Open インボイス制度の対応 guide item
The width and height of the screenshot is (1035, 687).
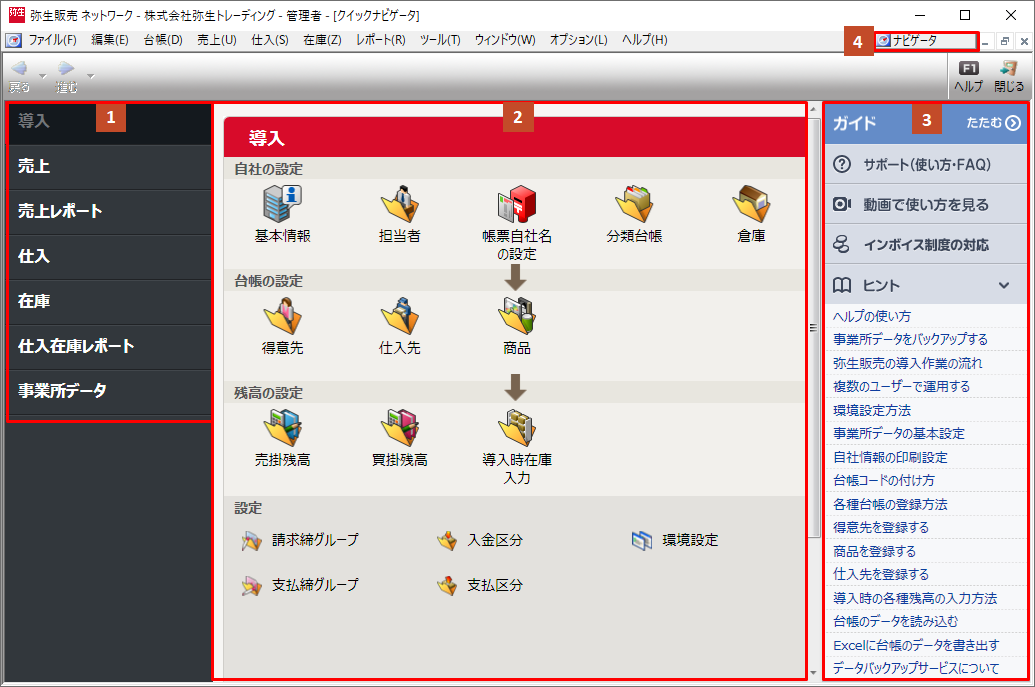(x=925, y=245)
